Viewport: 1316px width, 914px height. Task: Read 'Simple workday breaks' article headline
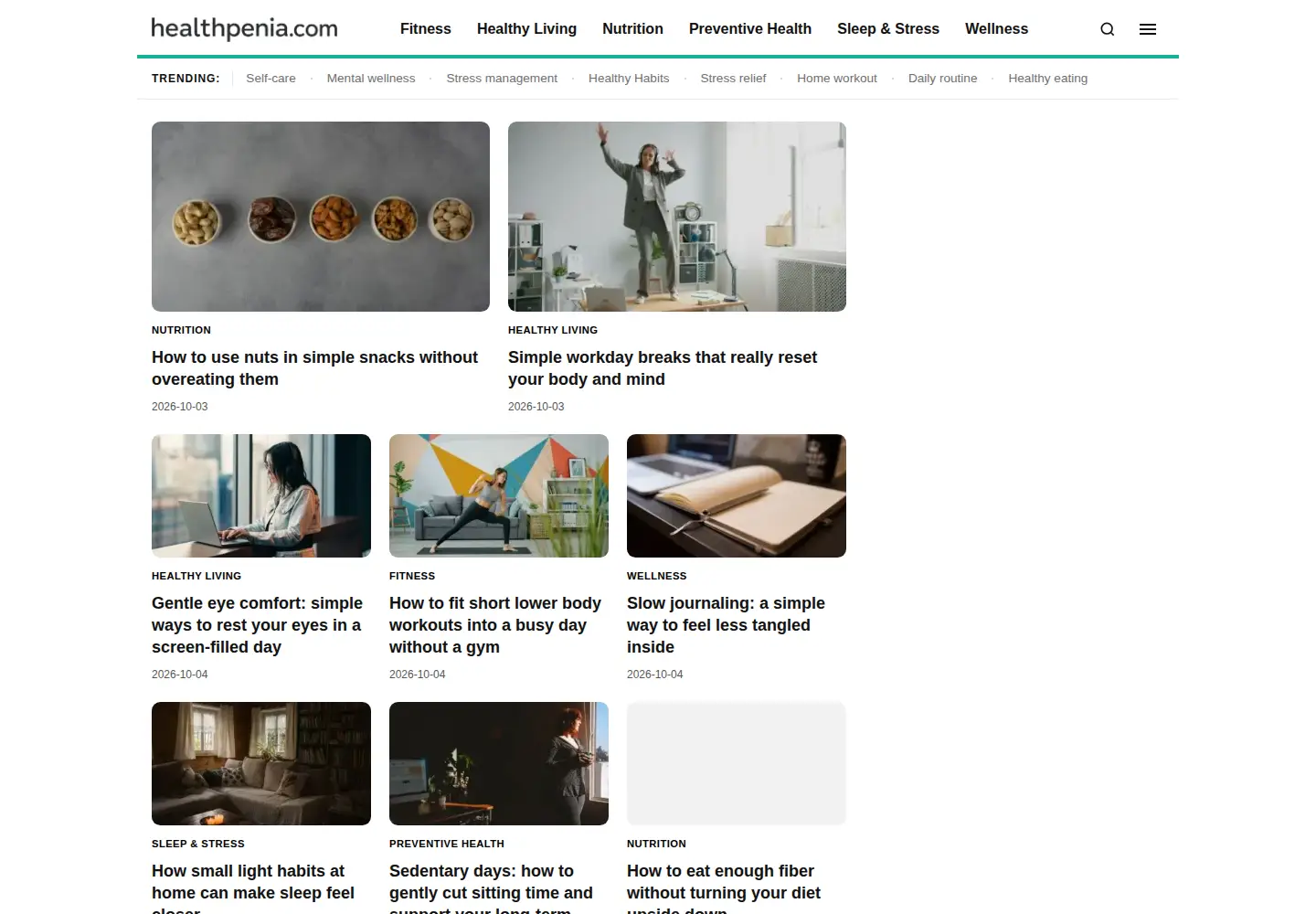pyautogui.click(x=663, y=368)
